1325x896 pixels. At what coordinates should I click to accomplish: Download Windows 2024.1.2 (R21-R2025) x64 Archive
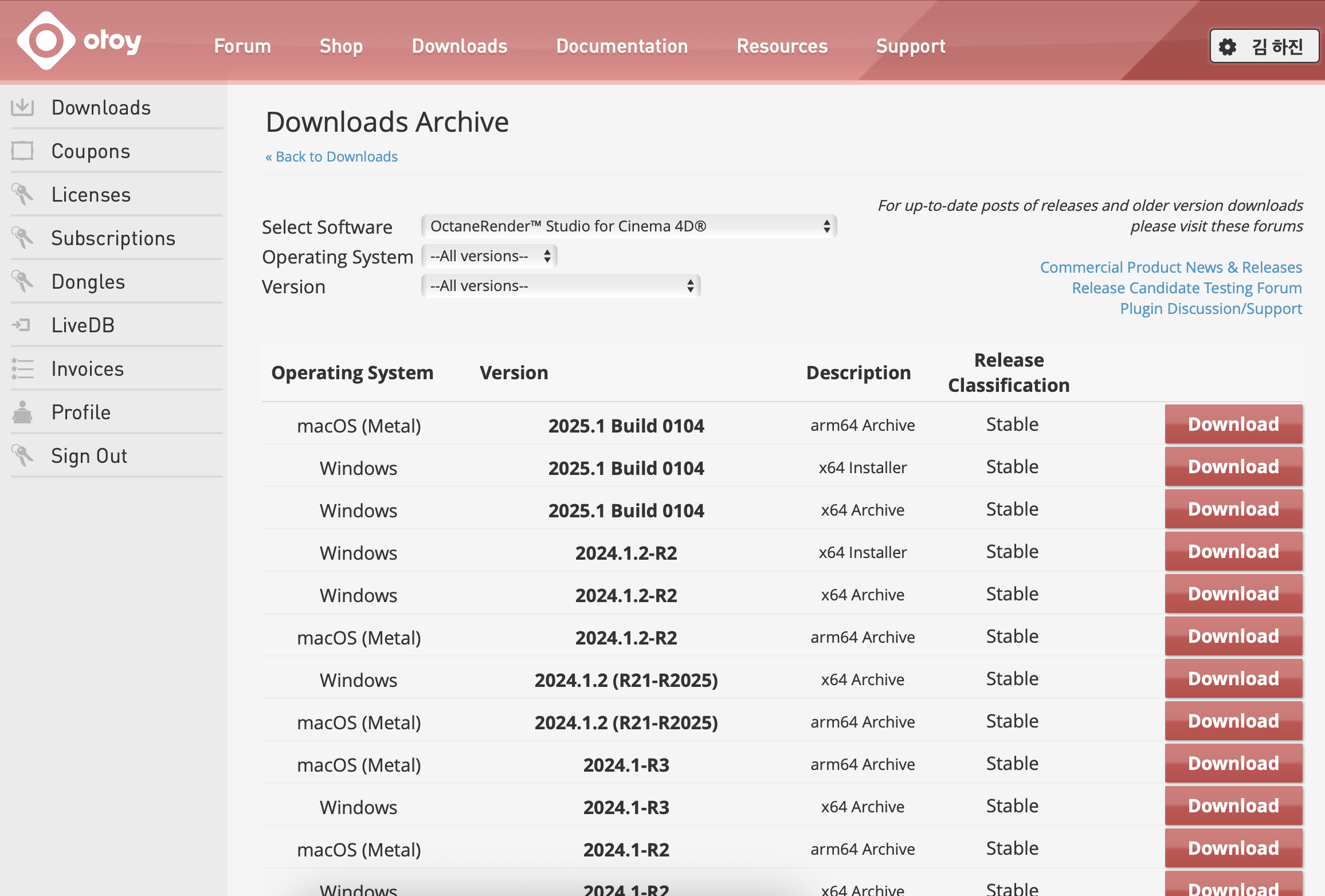click(x=1233, y=678)
